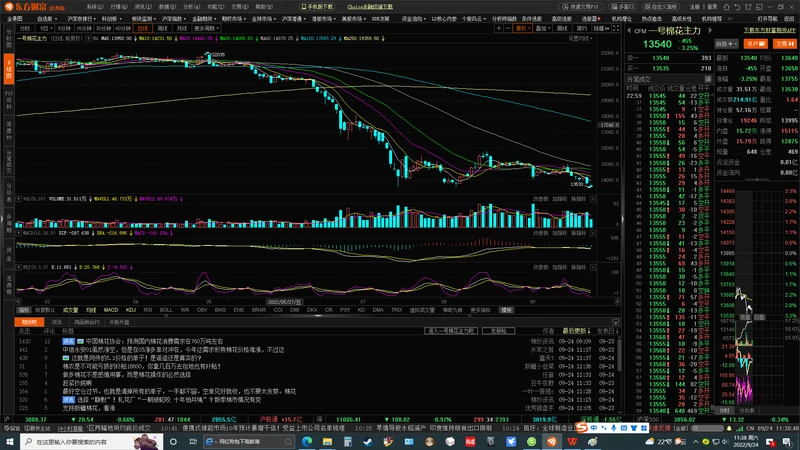The height and width of the screenshot is (450, 800).
Task: Click the Task View icon in taskbar
Action: click(193, 441)
